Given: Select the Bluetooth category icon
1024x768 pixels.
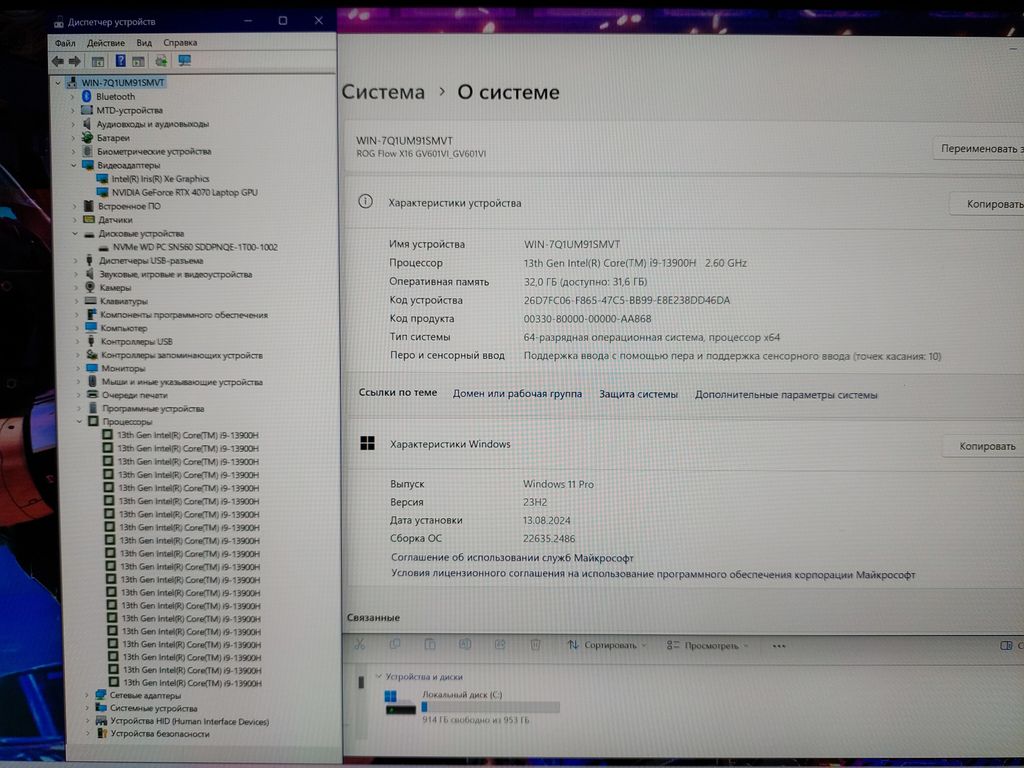Looking at the screenshot, I should pyautogui.click(x=86, y=96).
